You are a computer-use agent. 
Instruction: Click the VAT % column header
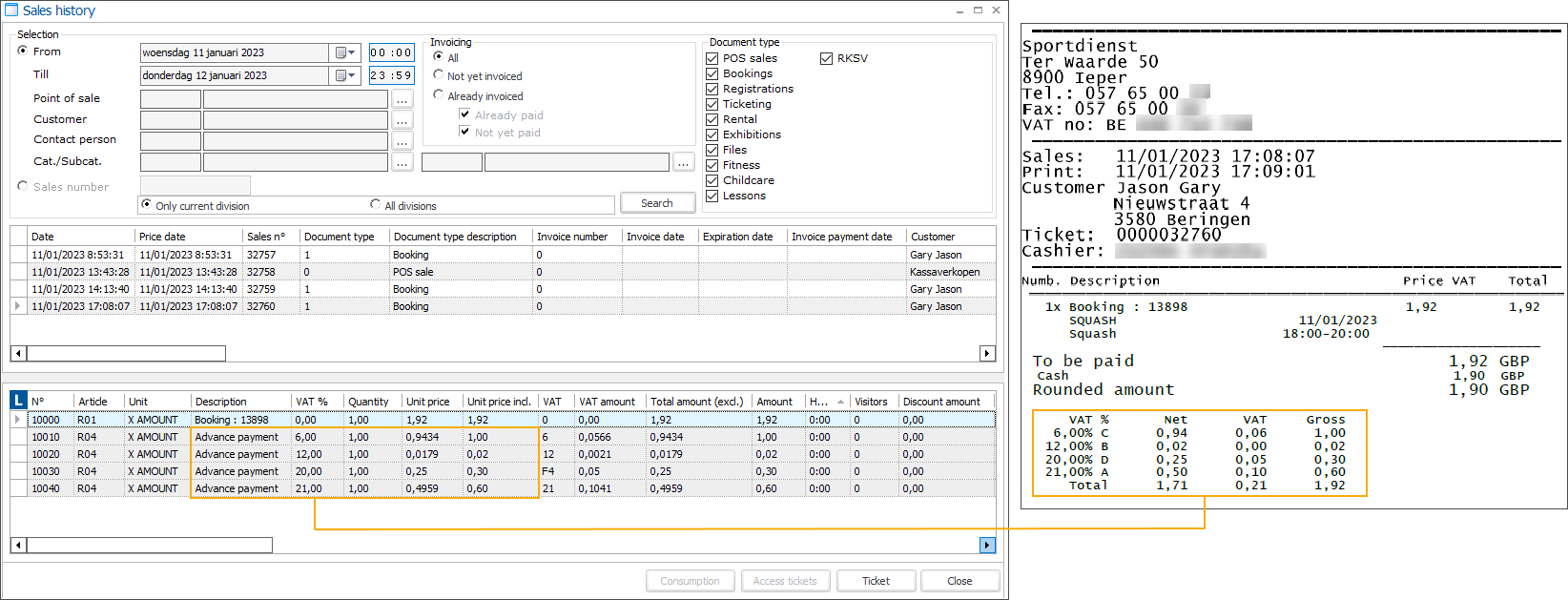(x=312, y=402)
